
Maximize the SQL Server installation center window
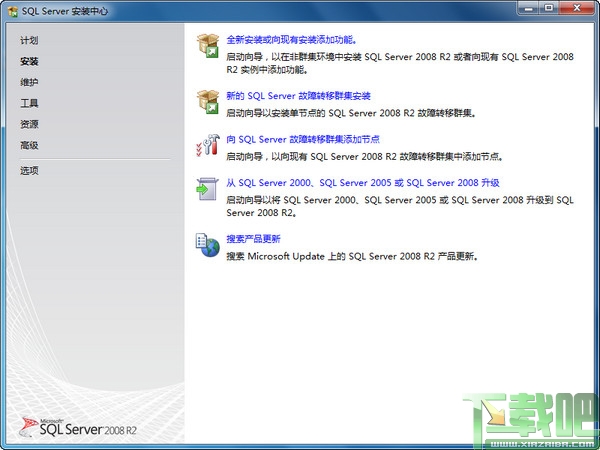(x=549, y=8)
